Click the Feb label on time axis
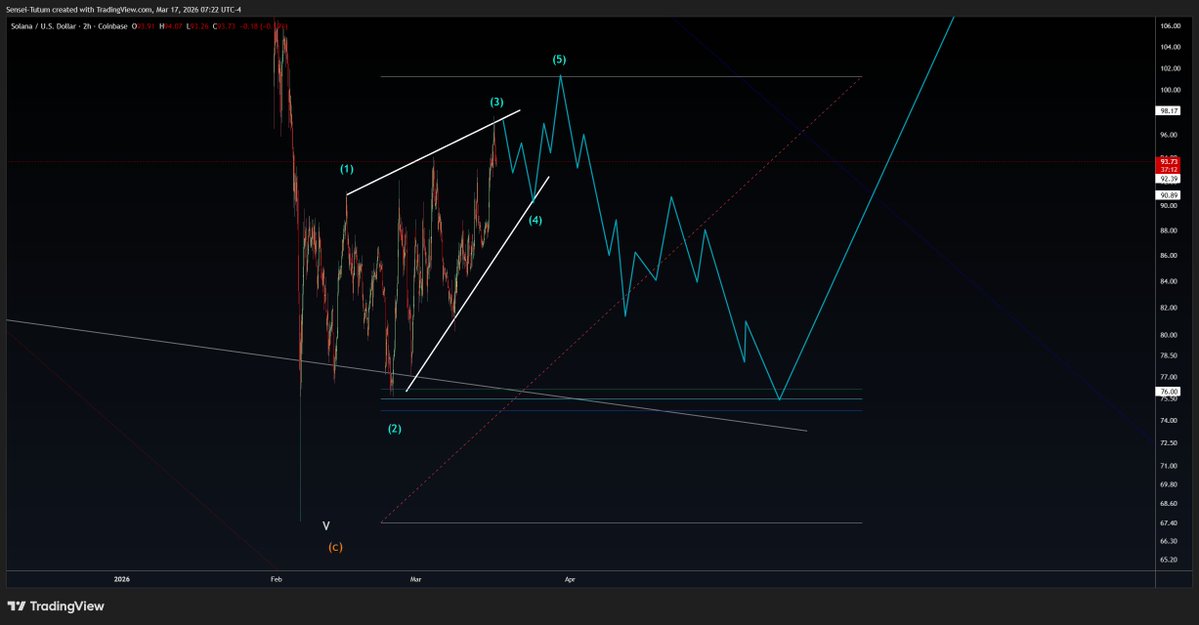The height and width of the screenshot is (625, 1199). (x=276, y=579)
